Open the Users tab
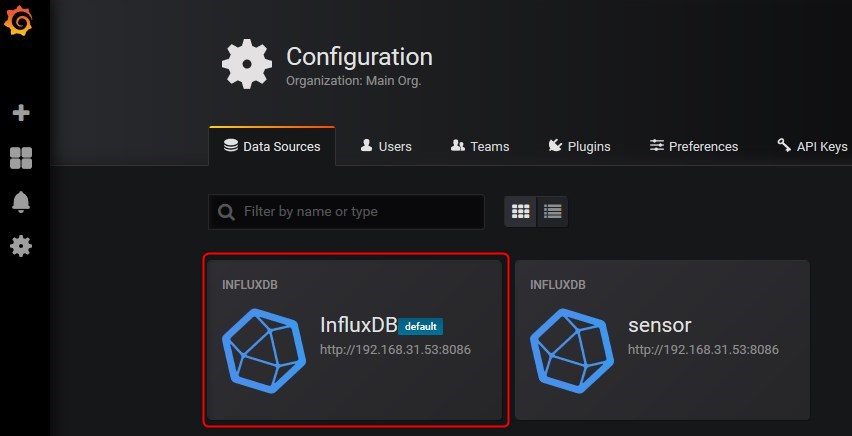The image size is (852, 436). pyautogui.click(x=386, y=146)
